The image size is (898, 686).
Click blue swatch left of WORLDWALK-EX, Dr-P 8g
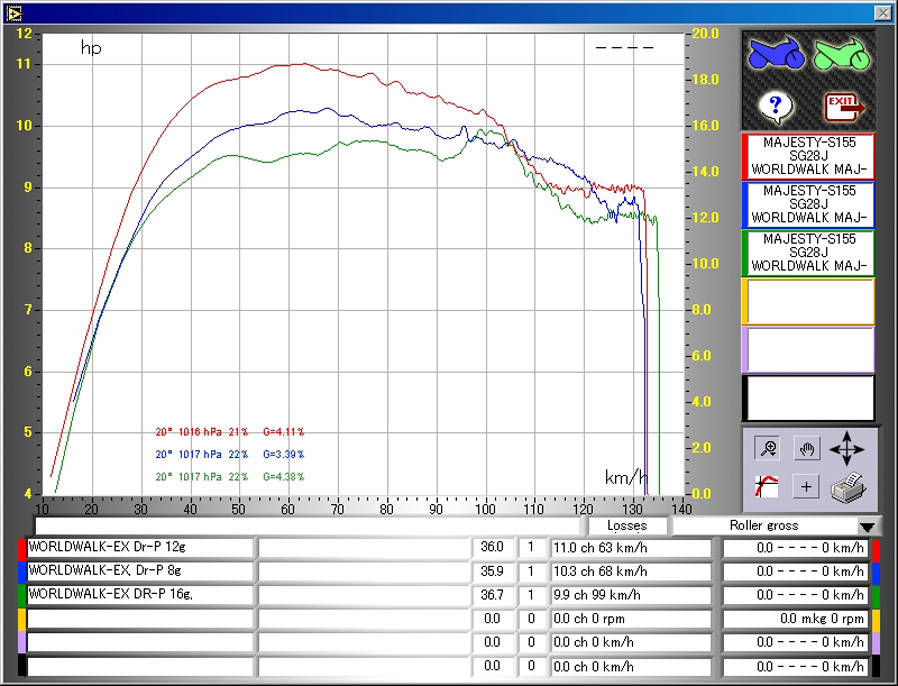[22, 571]
